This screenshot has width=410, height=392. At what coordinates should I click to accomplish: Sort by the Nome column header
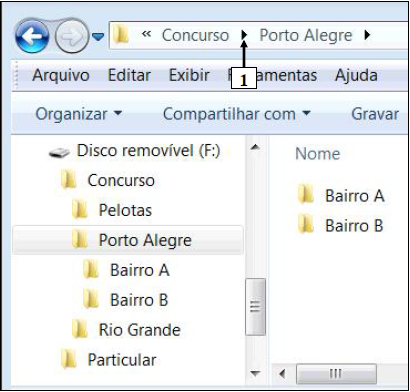pos(318,154)
